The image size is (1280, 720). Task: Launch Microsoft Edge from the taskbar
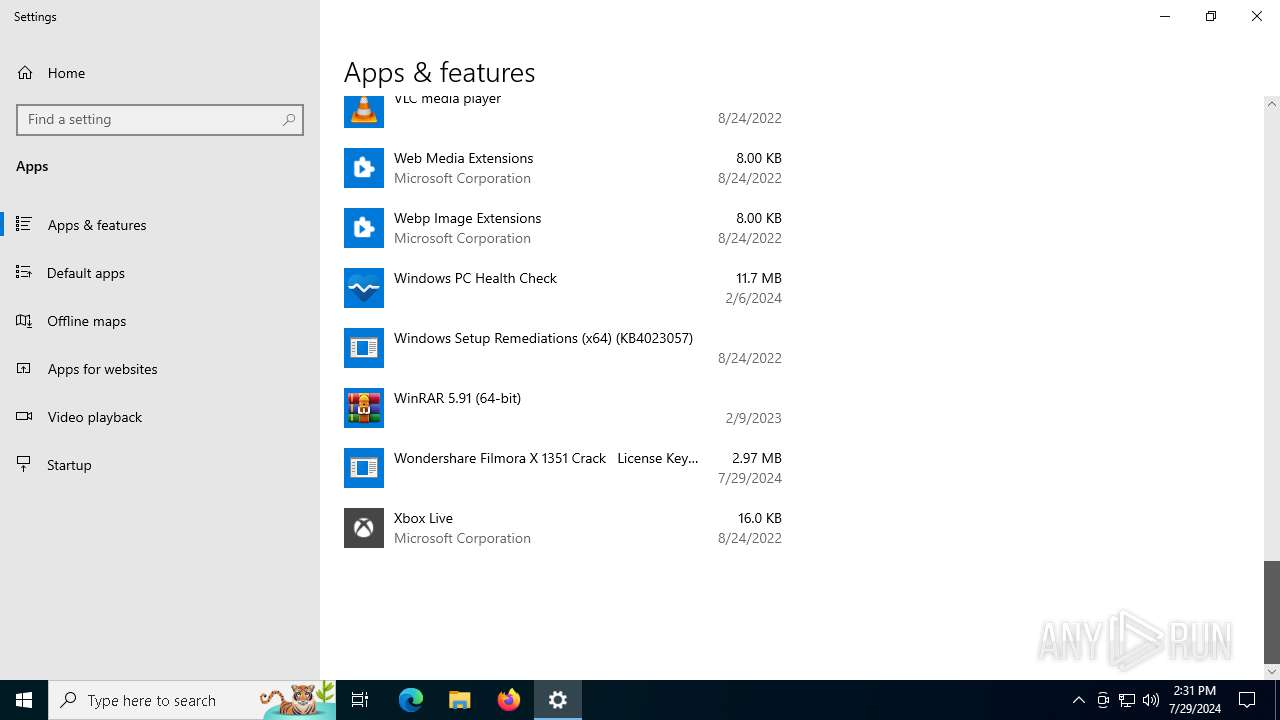pos(411,700)
